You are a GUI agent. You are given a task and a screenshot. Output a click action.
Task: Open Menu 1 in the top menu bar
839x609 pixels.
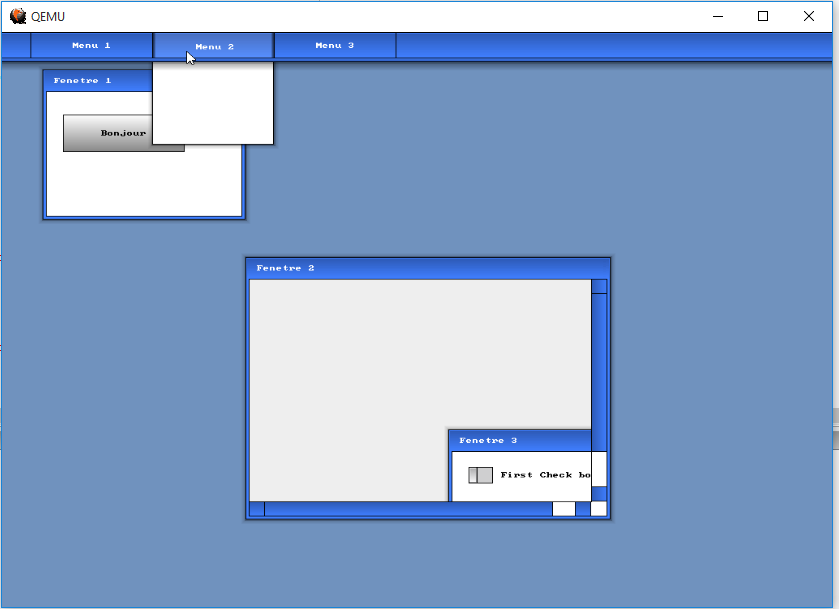(x=91, y=45)
